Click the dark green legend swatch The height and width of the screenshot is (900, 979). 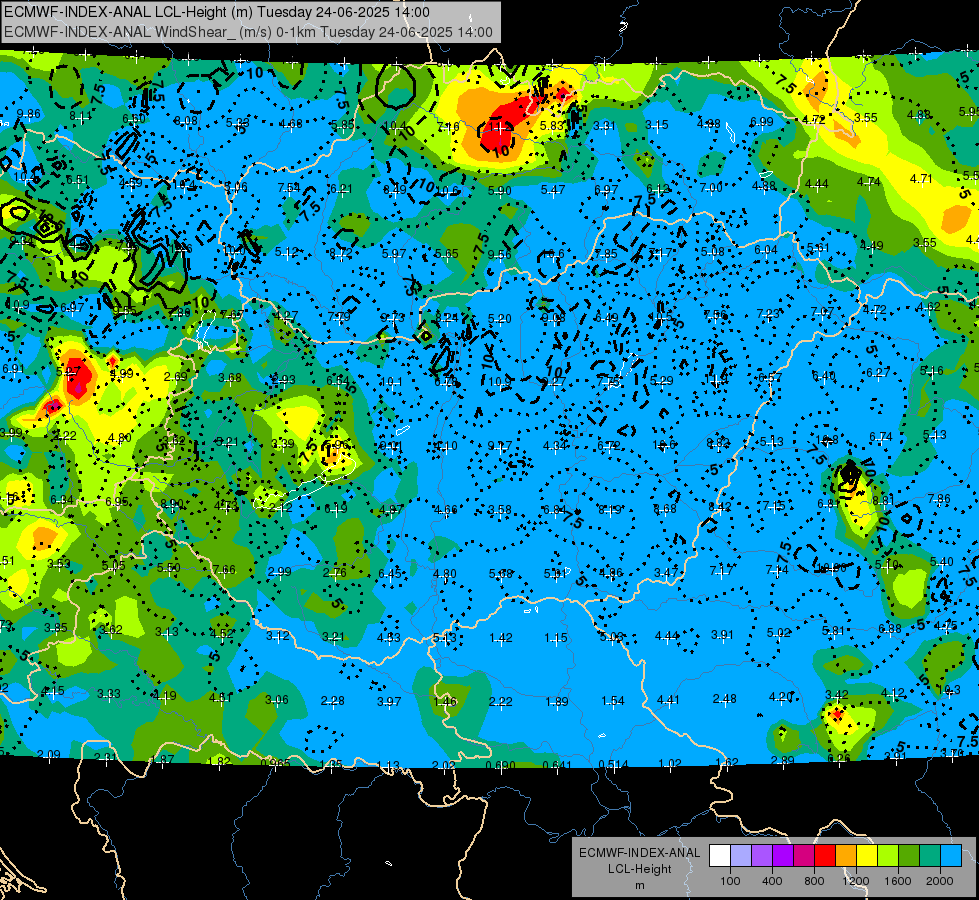[909, 855]
